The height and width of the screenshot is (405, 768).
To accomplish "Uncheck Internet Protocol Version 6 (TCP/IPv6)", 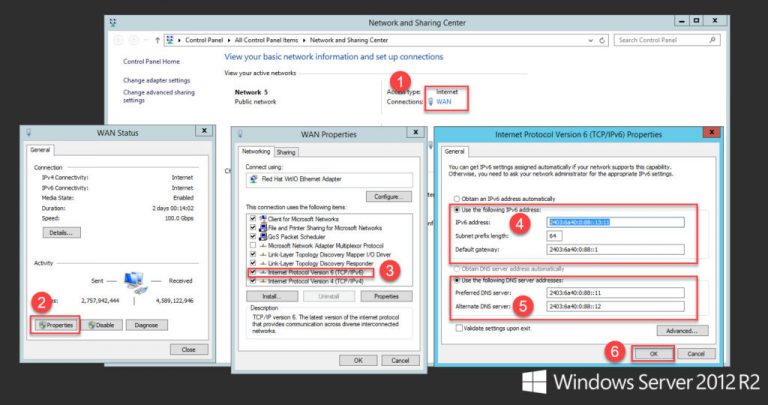I will 251,272.
